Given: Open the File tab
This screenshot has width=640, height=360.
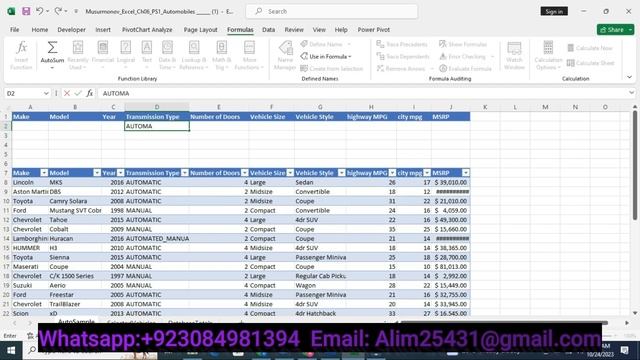Looking at the screenshot, I should (x=15, y=30).
